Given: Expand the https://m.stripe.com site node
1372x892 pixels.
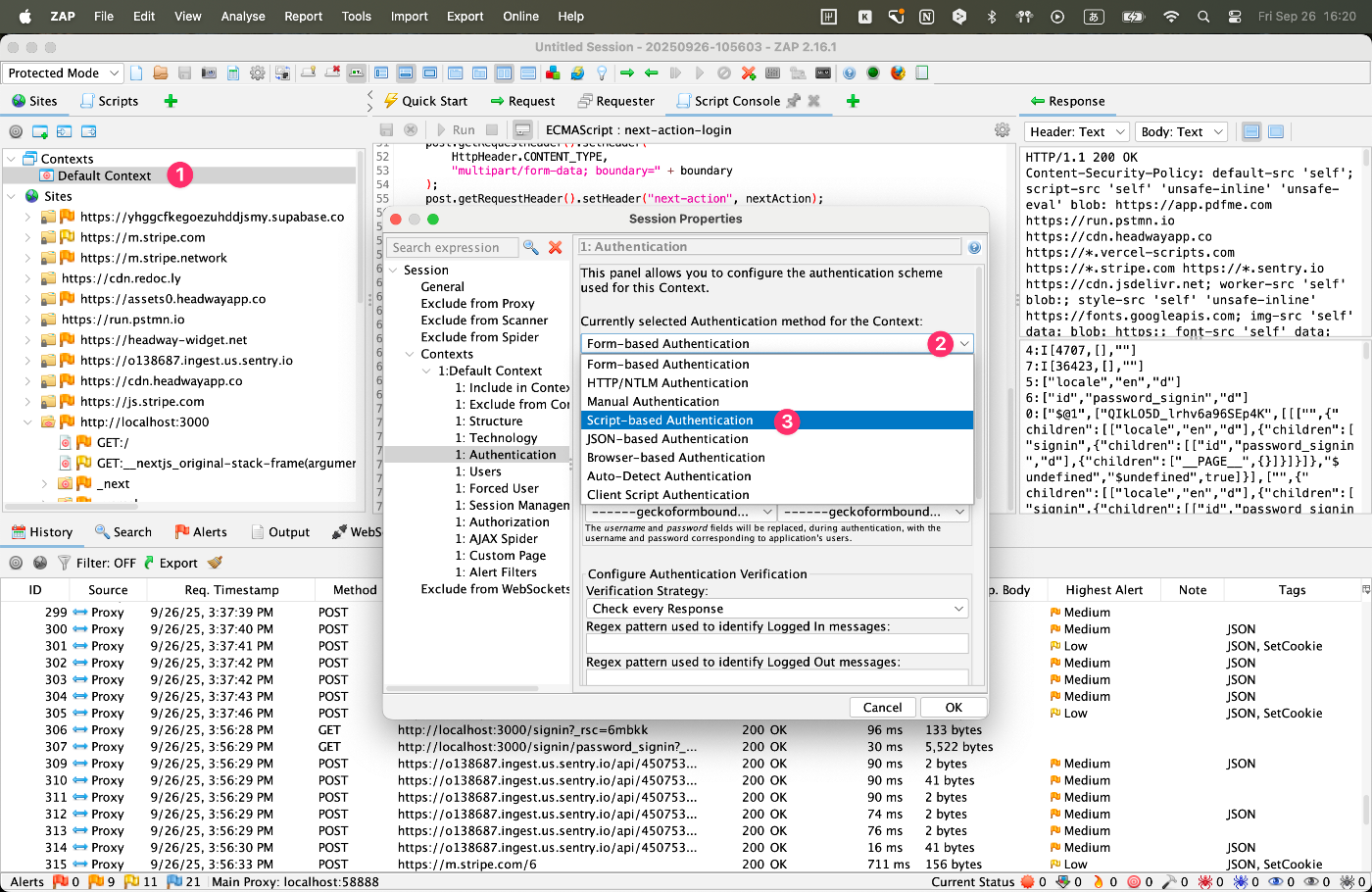Looking at the screenshot, I should click(27, 237).
